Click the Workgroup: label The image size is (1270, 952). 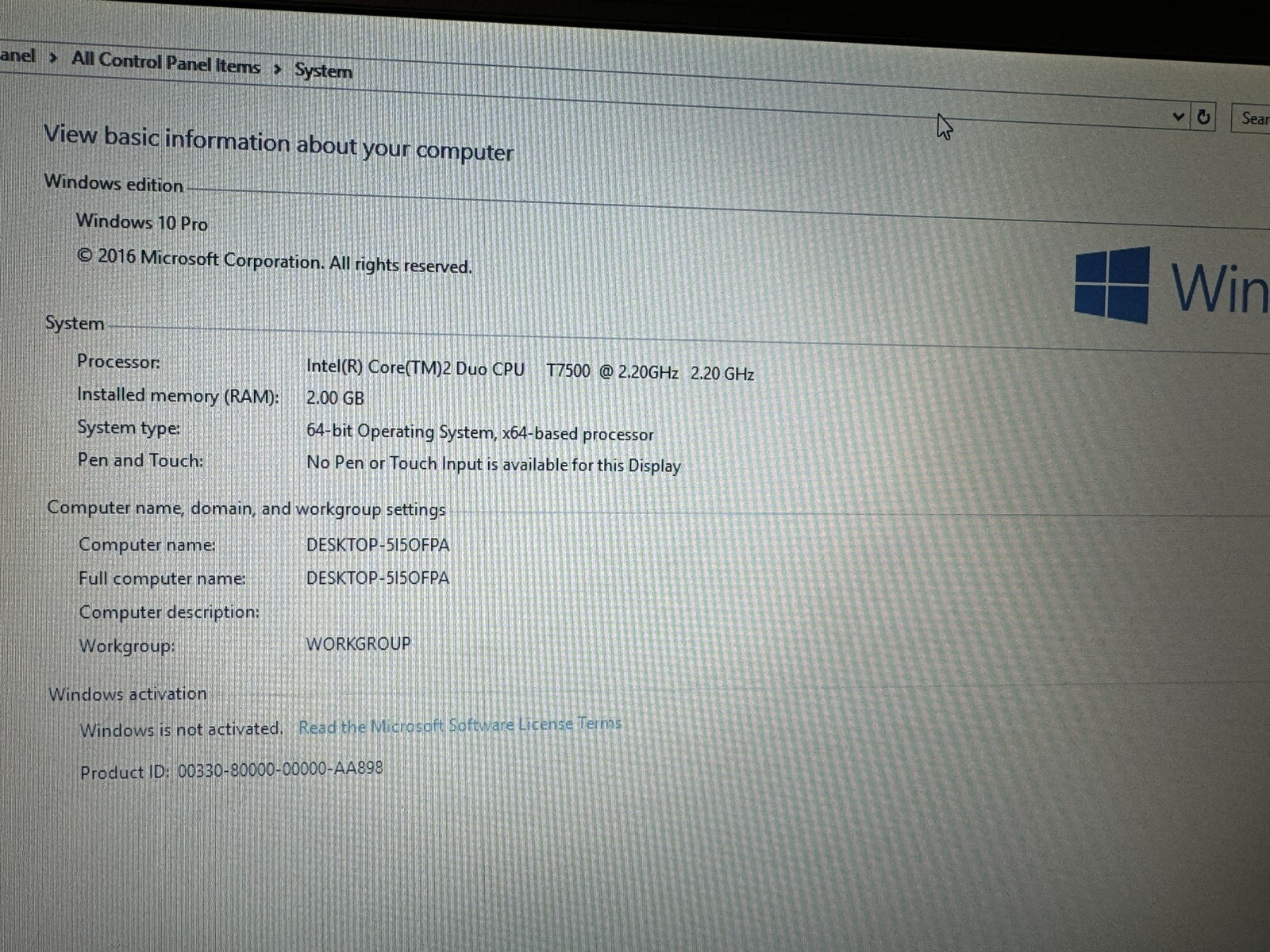[127, 646]
